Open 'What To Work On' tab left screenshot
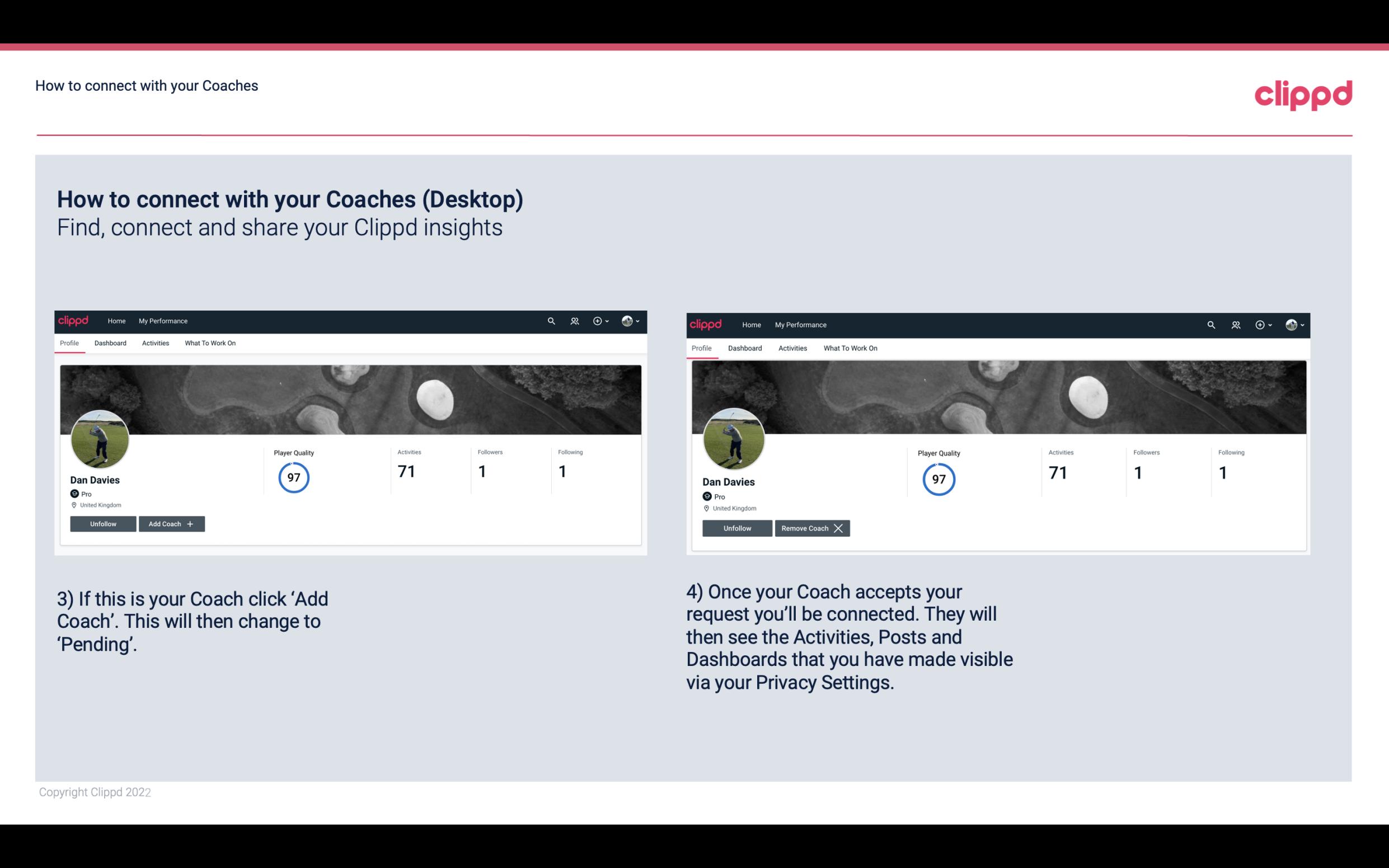Viewport: 1389px width, 868px height. pos(209,343)
